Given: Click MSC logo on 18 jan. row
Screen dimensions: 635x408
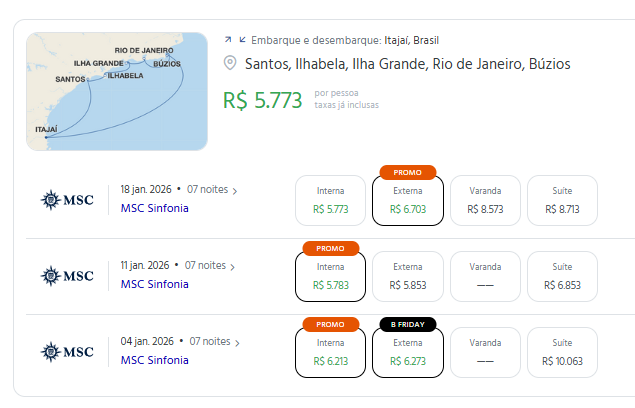Looking at the screenshot, I should (x=67, y=200).
